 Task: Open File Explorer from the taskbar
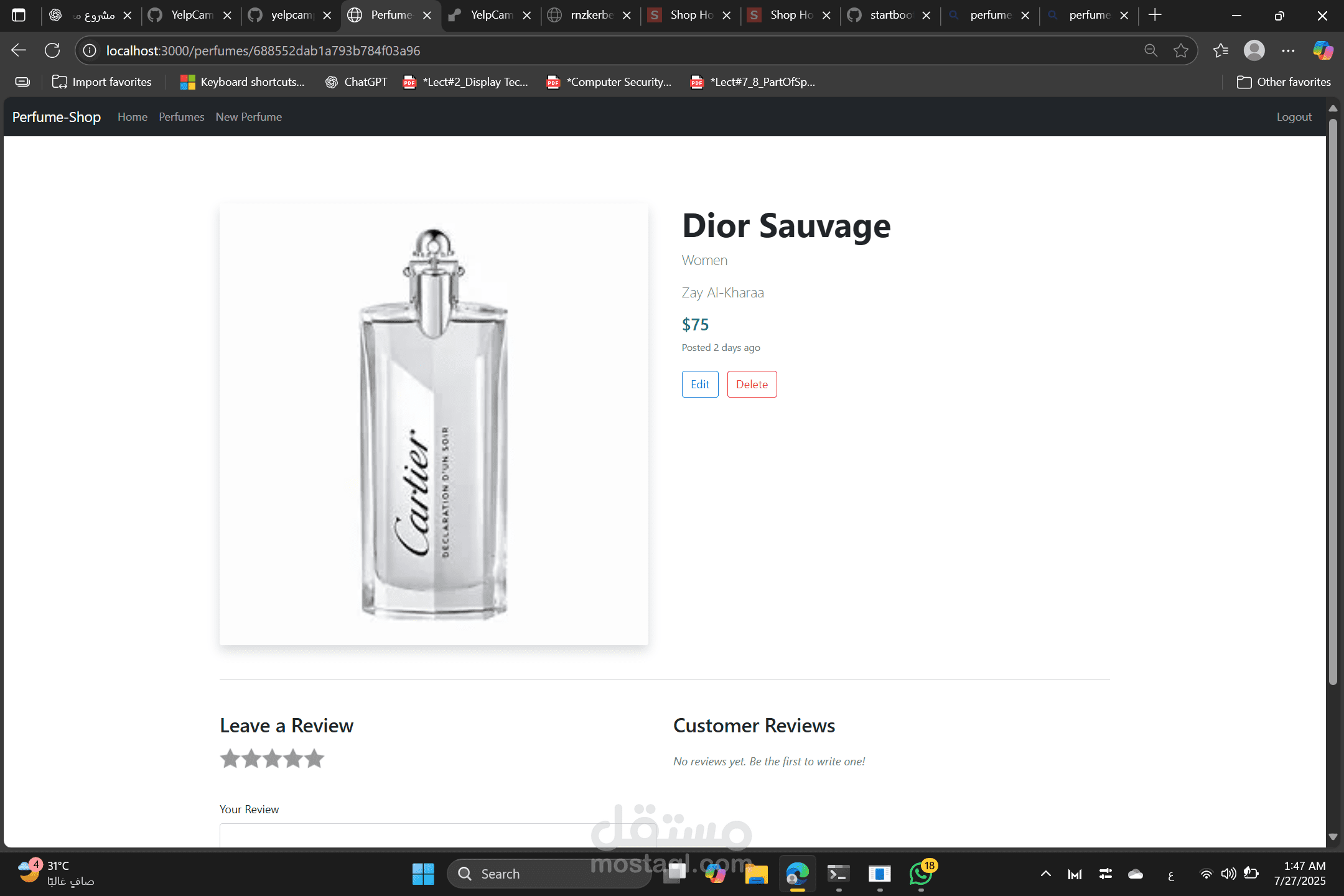coord(756,874)
